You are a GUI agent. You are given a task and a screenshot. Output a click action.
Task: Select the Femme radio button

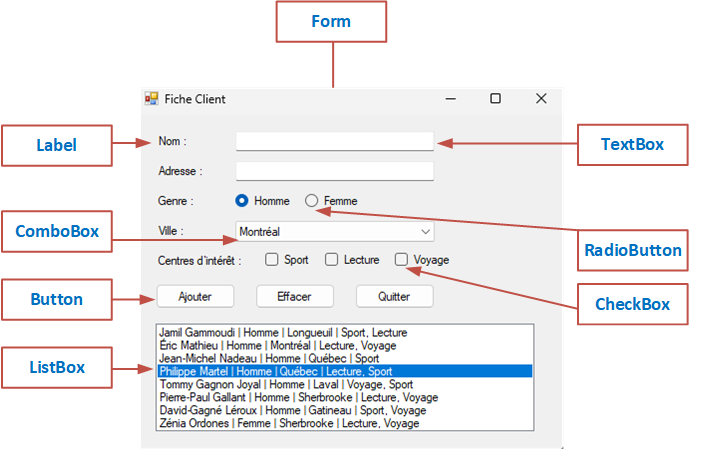click(x=312, y=201)
